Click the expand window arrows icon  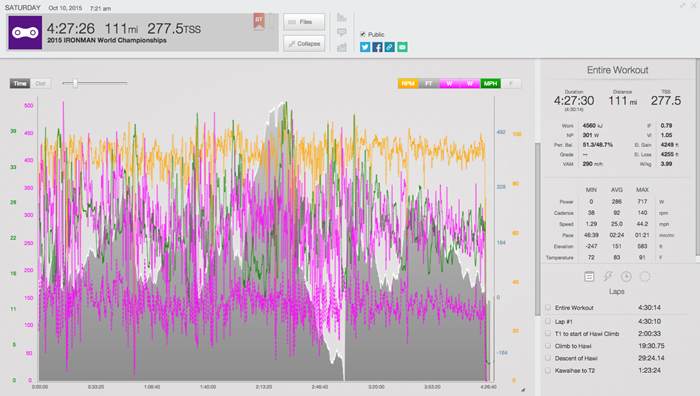[x=682, y=5]
